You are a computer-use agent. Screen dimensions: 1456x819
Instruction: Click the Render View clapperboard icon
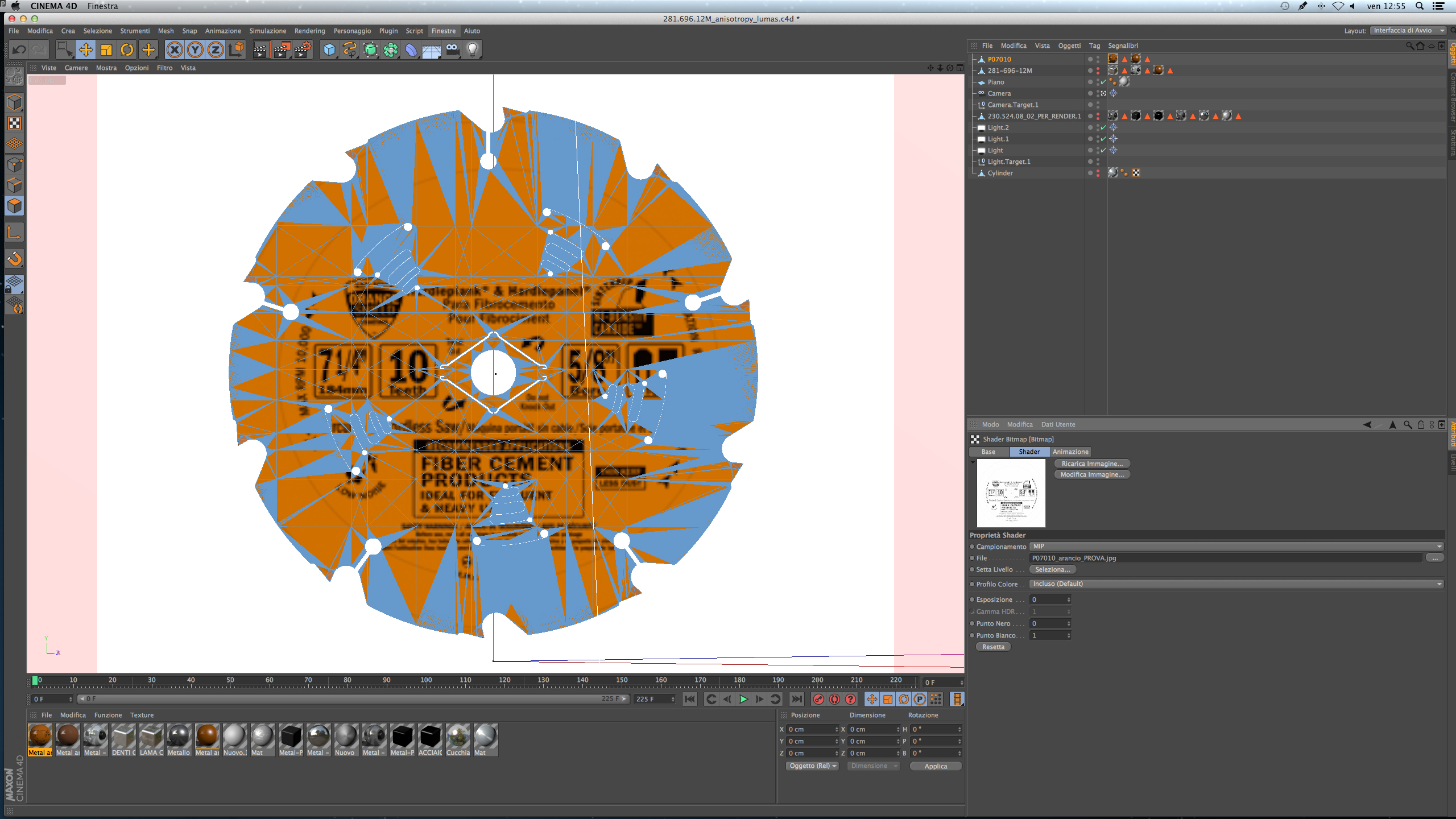(261, 50)
